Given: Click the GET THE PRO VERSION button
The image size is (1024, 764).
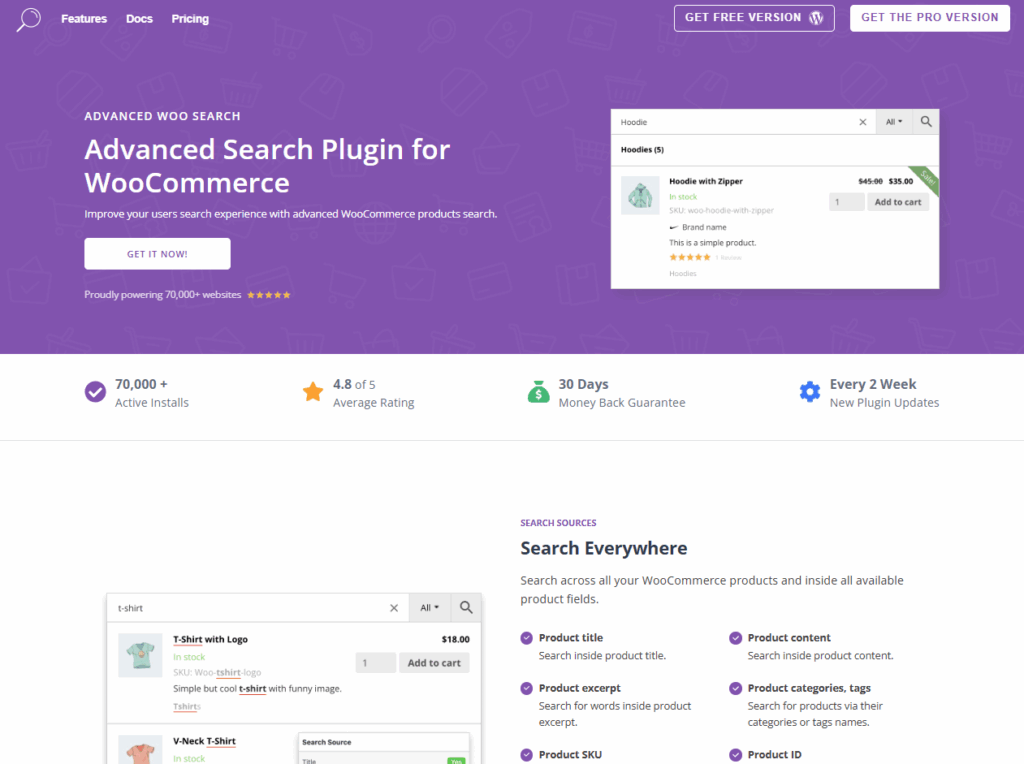Looking at the screenshot, I should click(929, 17).
